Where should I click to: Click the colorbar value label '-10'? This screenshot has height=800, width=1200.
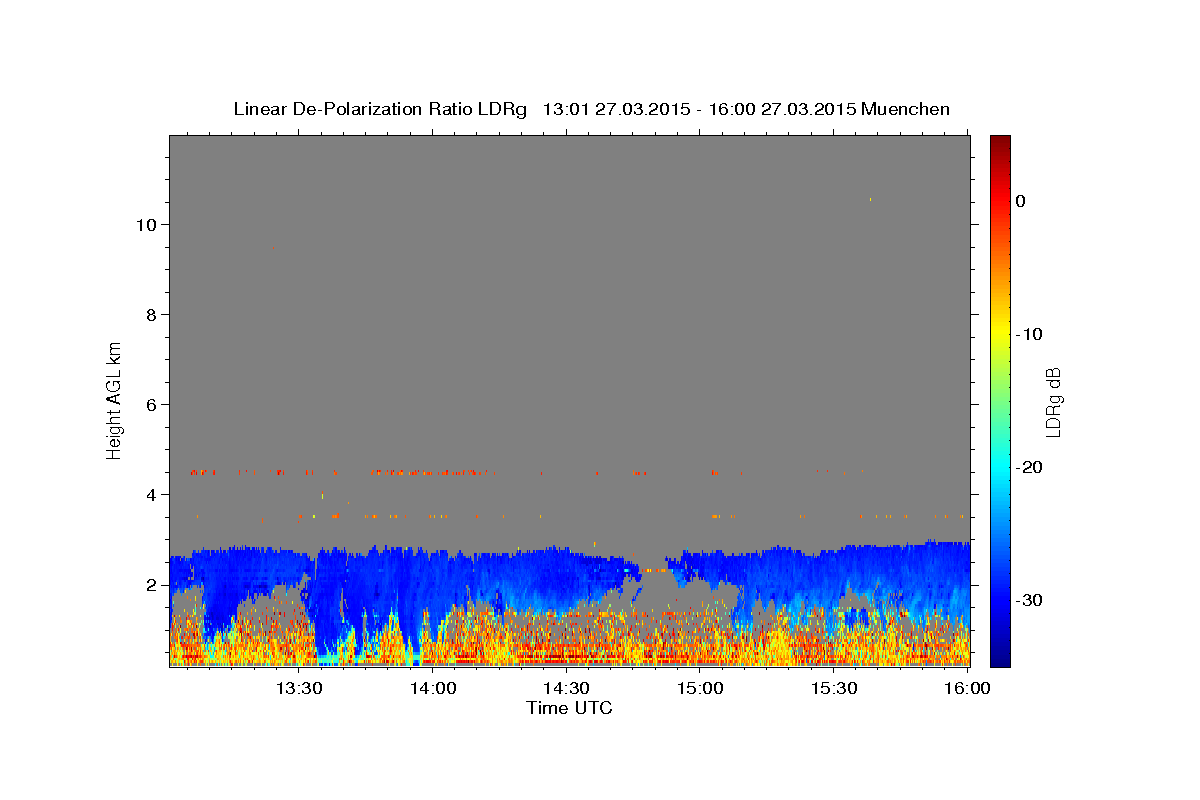[x=1030, y=334]
